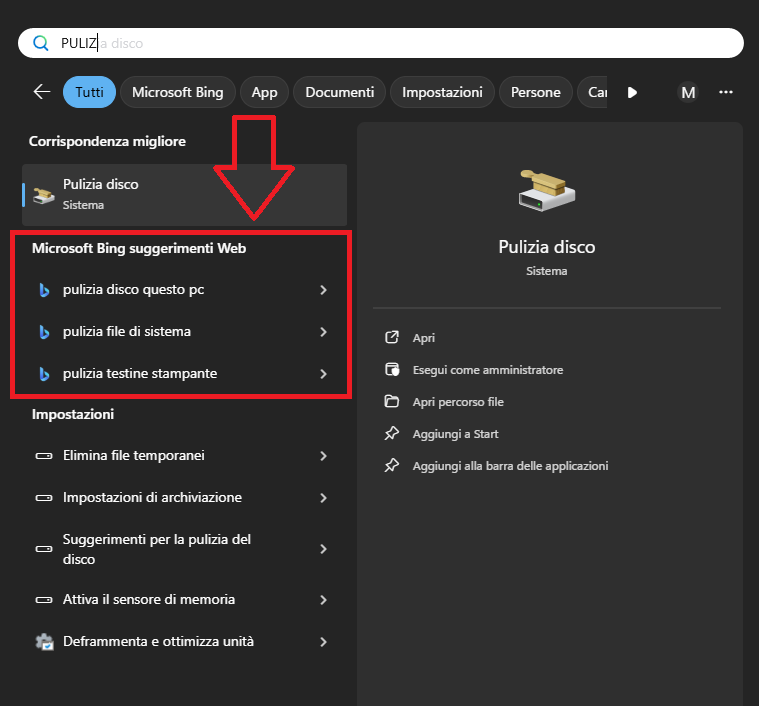Screen dimensions: 759x706
Task: Go back with the left arrow
Action: pyautogui.click(x=42, y=91)
